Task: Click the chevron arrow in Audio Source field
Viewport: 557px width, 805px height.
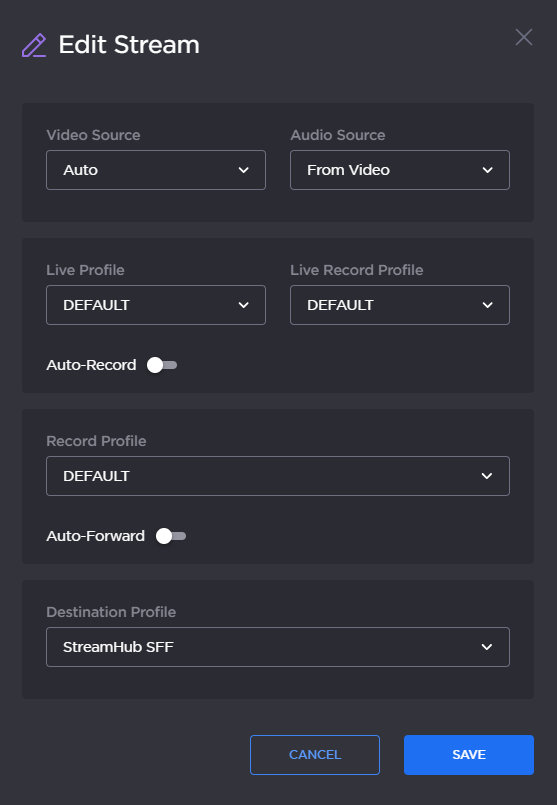Action: coord(487,170)
